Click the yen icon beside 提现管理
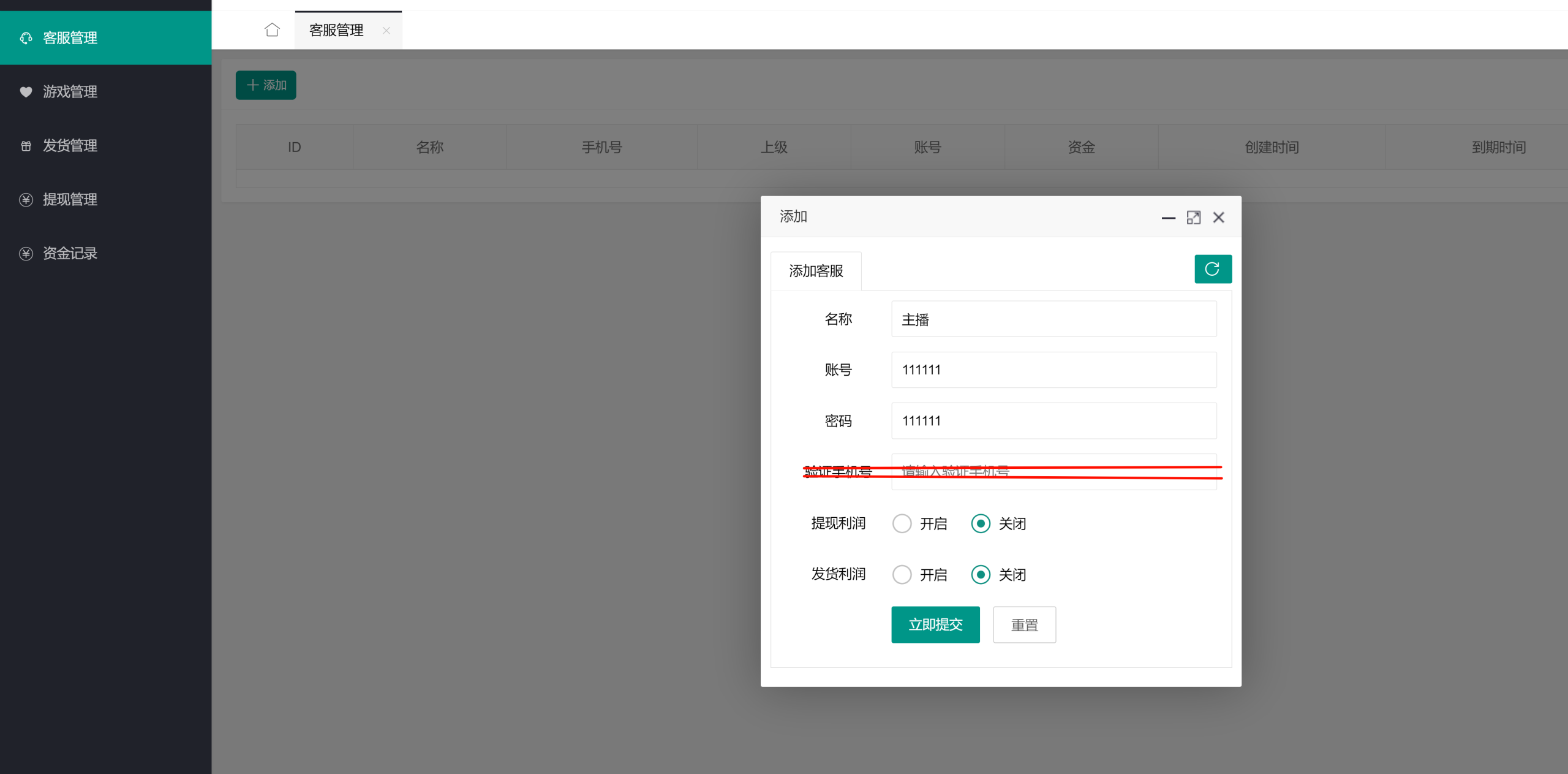 [x=26, y=200]
